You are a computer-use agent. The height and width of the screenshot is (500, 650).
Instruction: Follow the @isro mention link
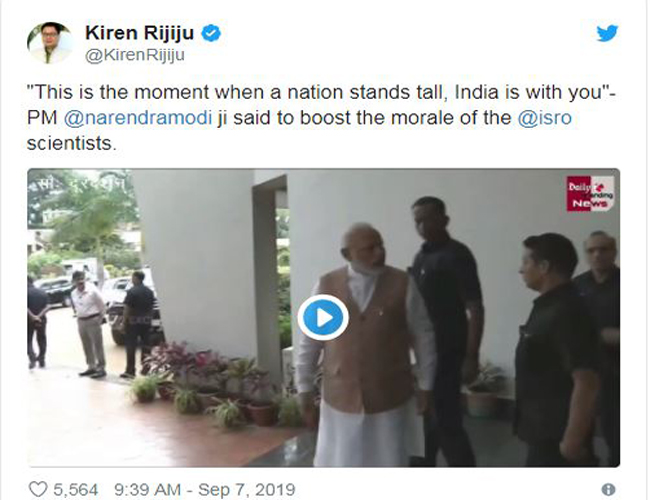point(544,118)
